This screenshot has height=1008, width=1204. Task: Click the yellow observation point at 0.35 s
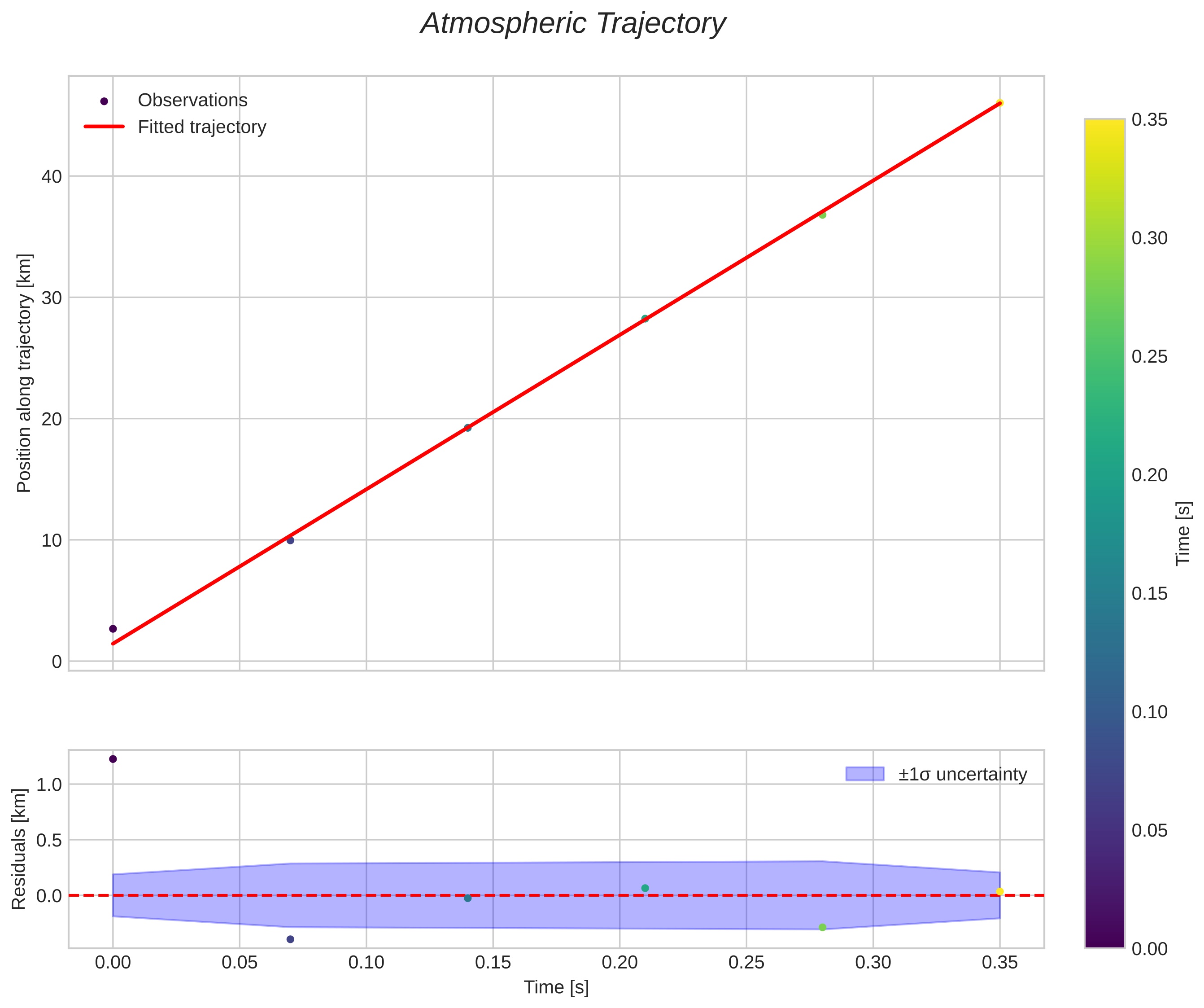click(x=999, y=103)
